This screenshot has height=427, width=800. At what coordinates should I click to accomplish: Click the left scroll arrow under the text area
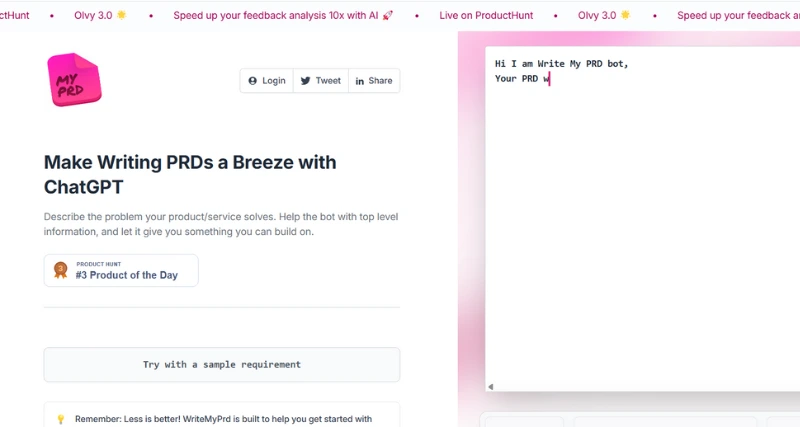(x=490, y=386)
